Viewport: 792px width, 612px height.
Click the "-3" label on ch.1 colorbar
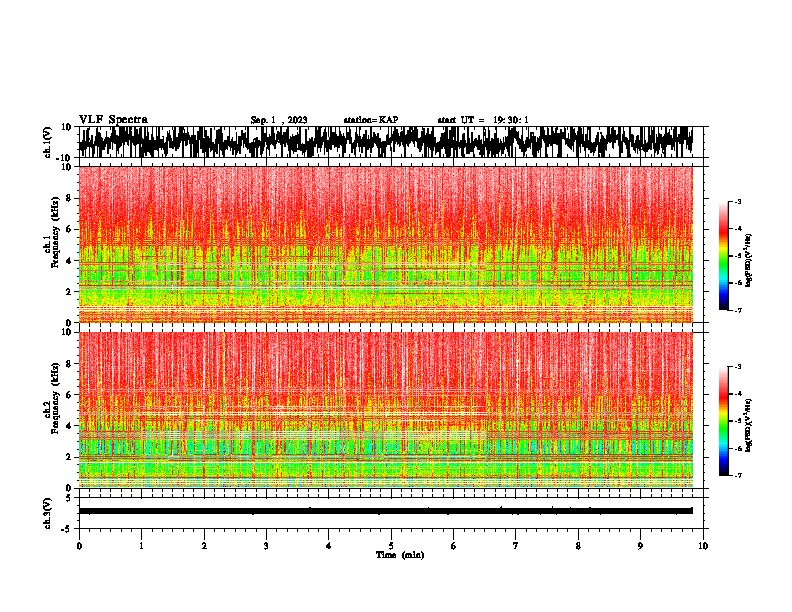point(737,201)
